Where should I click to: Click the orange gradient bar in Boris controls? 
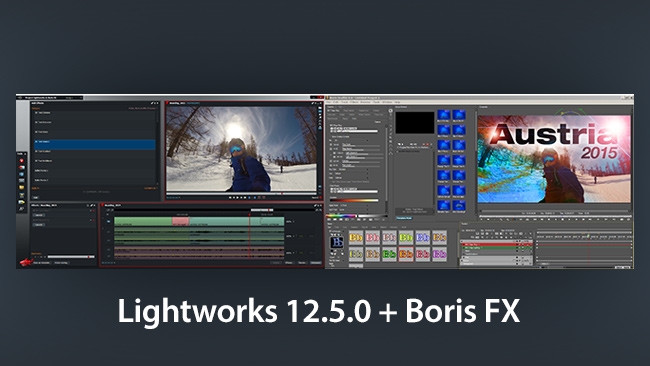point(354,200)
